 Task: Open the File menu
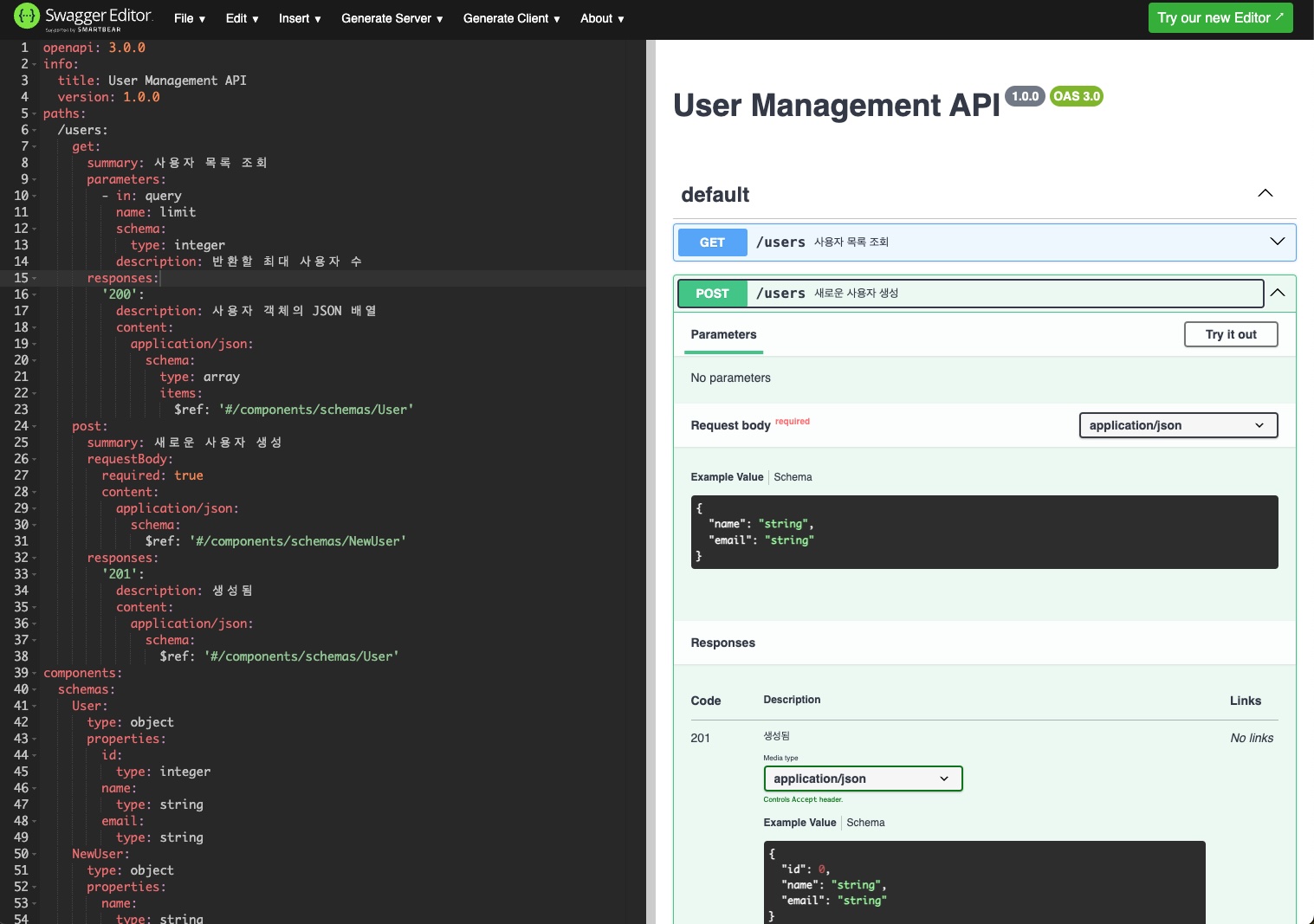pyautogui.click(x=190, y=18)
